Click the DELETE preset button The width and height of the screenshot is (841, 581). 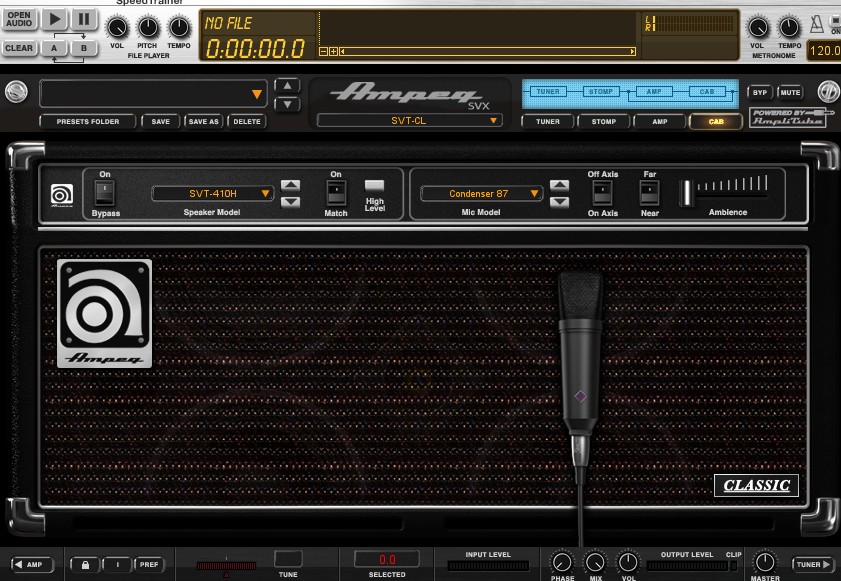247,122
